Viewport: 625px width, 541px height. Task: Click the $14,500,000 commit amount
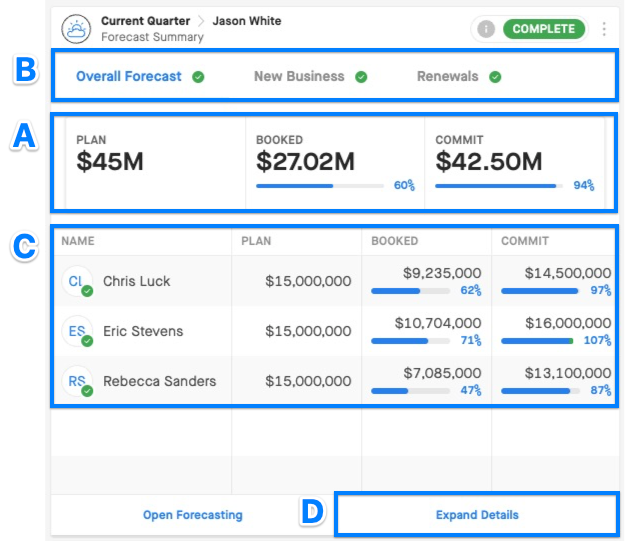point(568,273)
